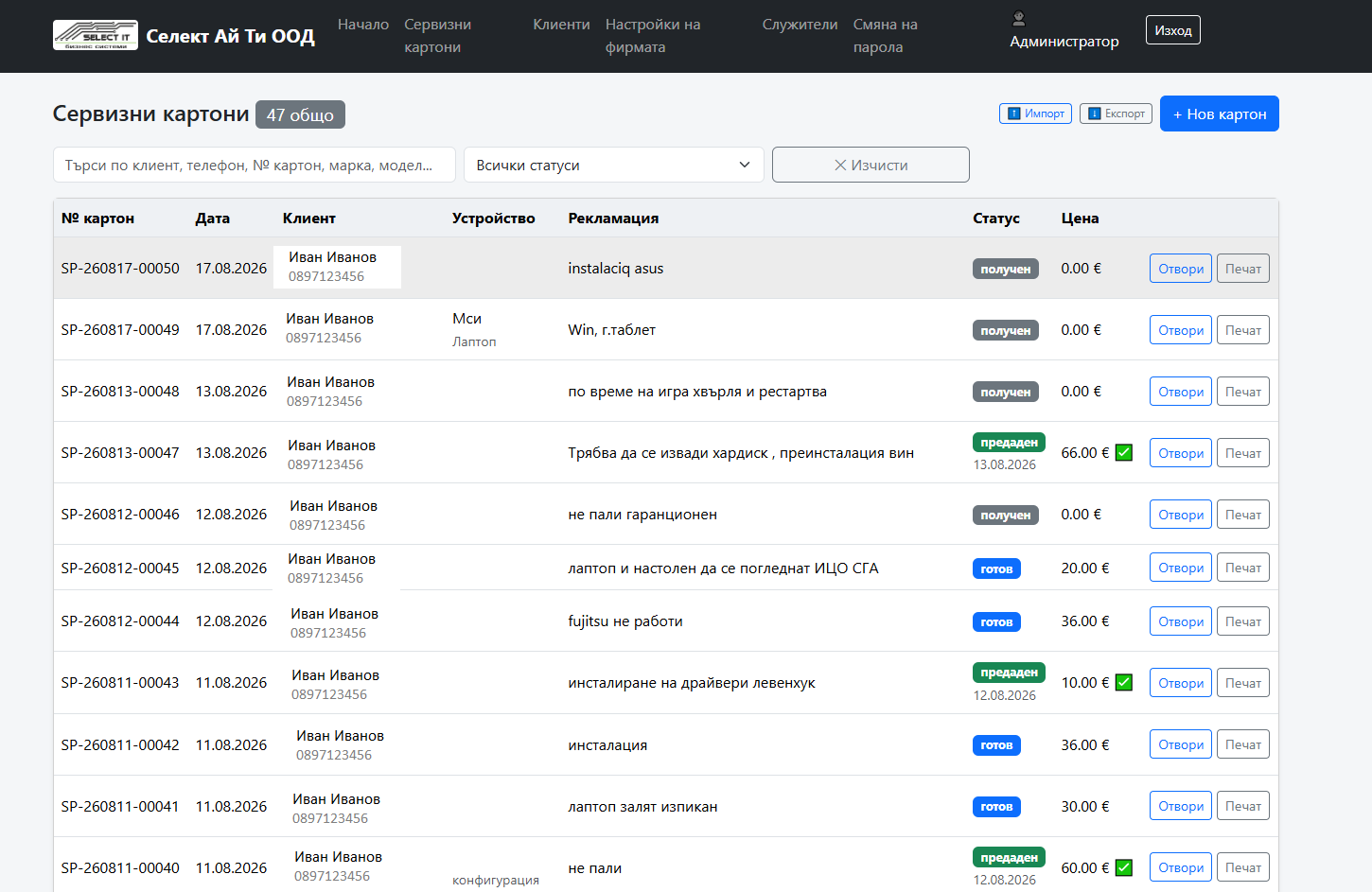This screenshot has width=1372, height=892.
Task: Click the export icon in the Експорт button
Action: click(1095, 114)
